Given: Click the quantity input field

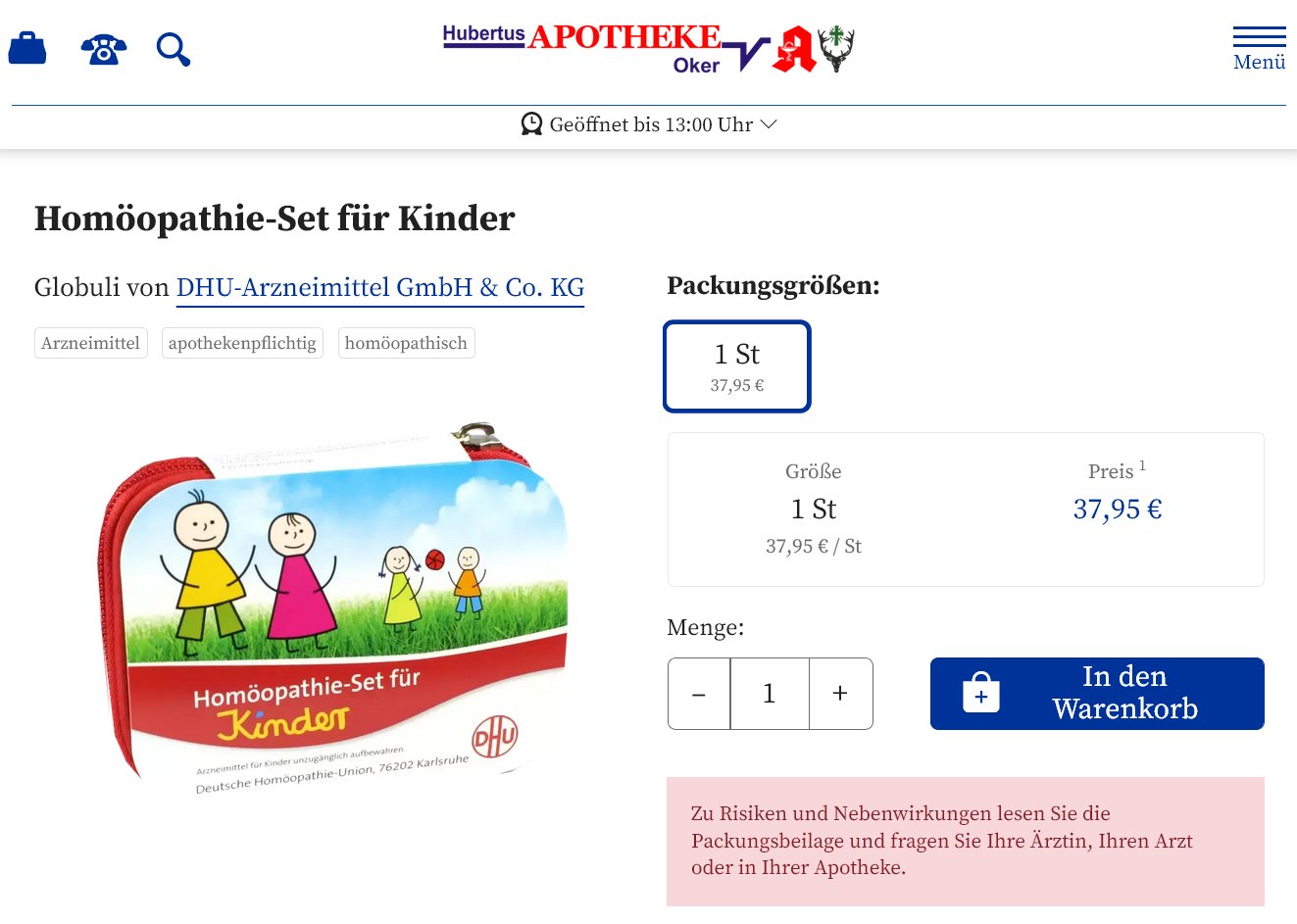Looking at the screenshot, I should [x=770, y=694].
